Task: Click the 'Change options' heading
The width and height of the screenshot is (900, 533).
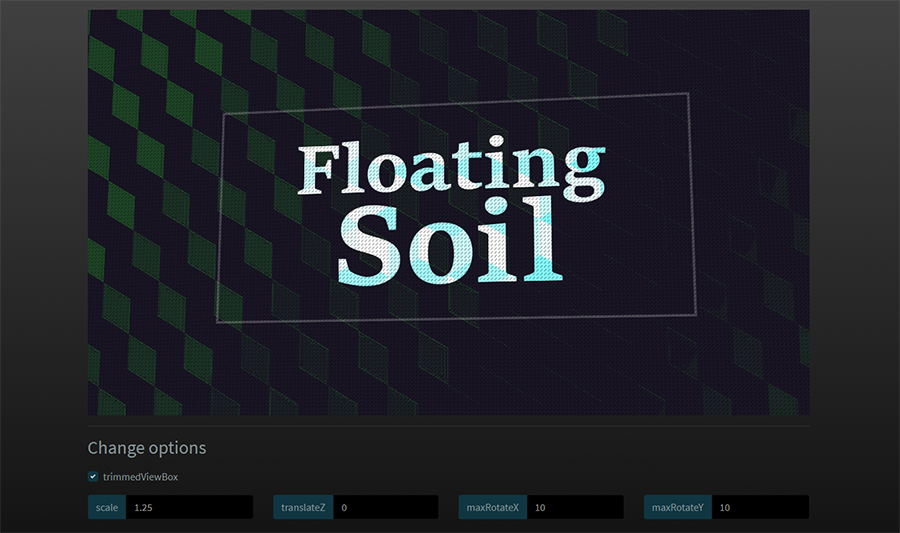Action: [147, 448]
